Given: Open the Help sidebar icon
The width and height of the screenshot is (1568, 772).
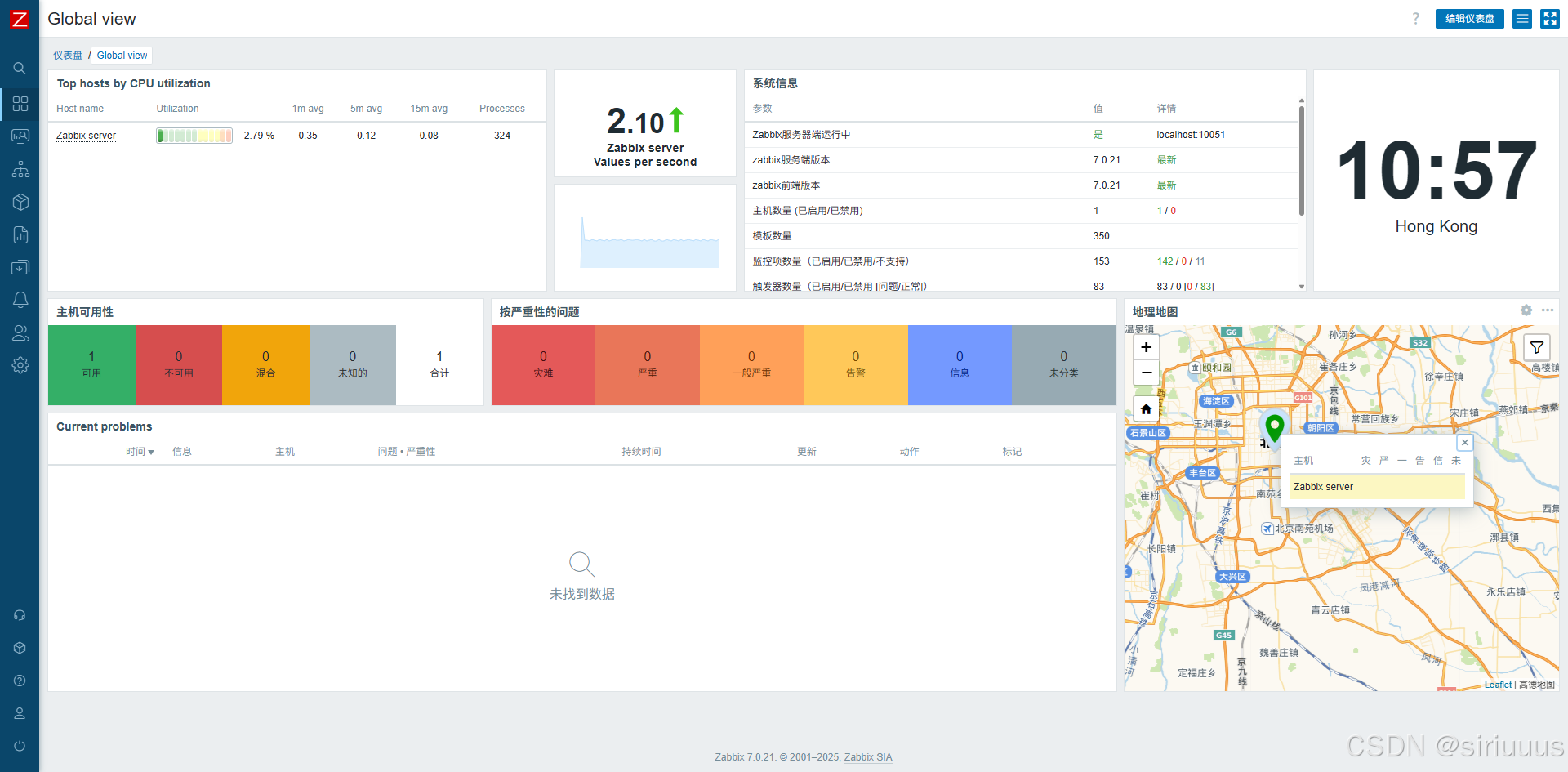Looking at the screenshot, I should pos(20,681).
